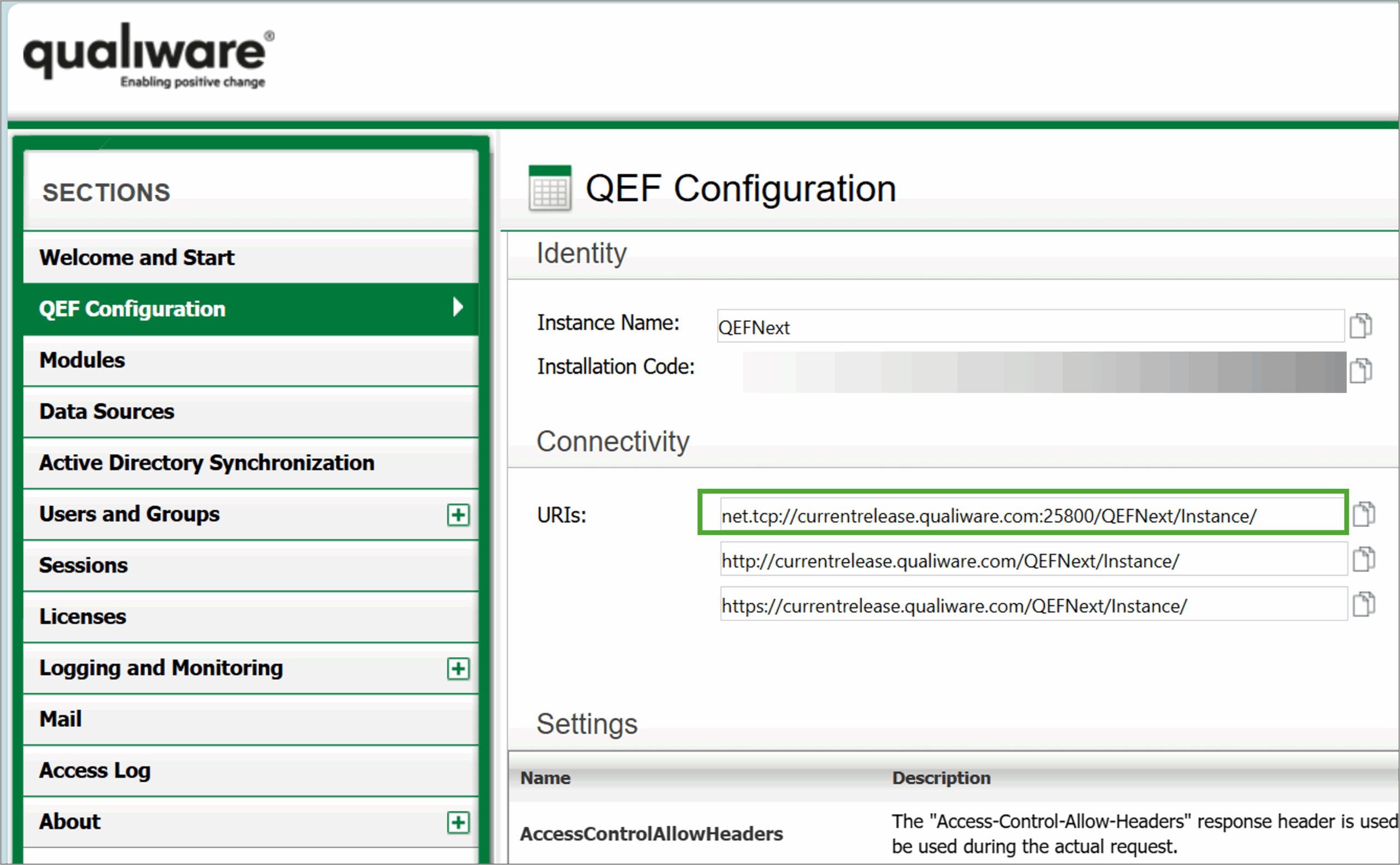Open the Users and Groups section
1400x865 pixels.
click(250, 515)
